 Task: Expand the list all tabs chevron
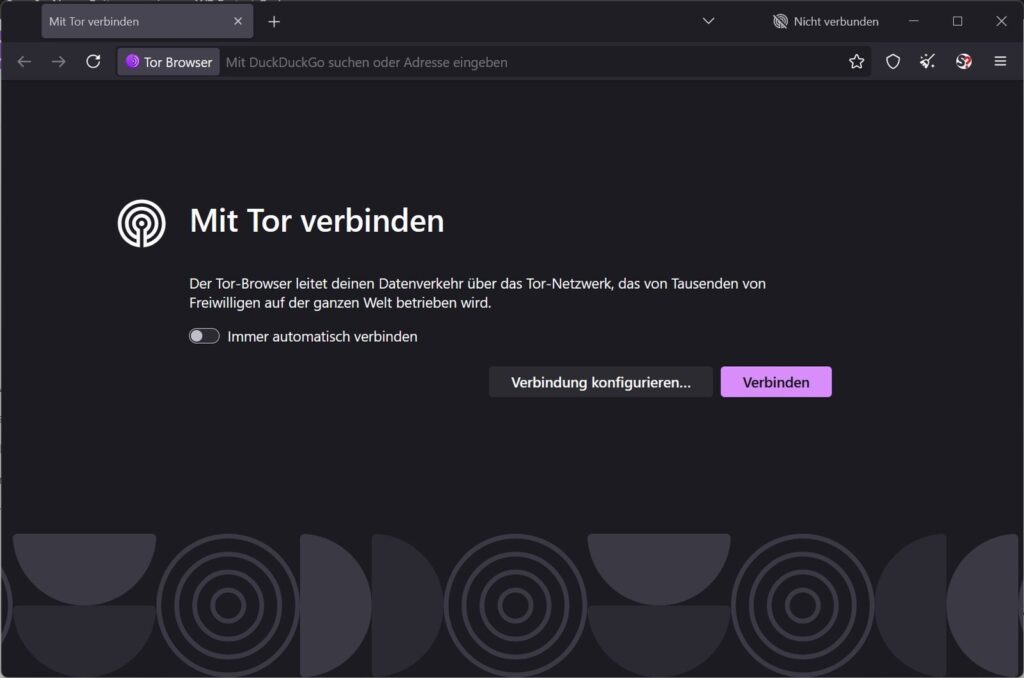pos(709,21)
